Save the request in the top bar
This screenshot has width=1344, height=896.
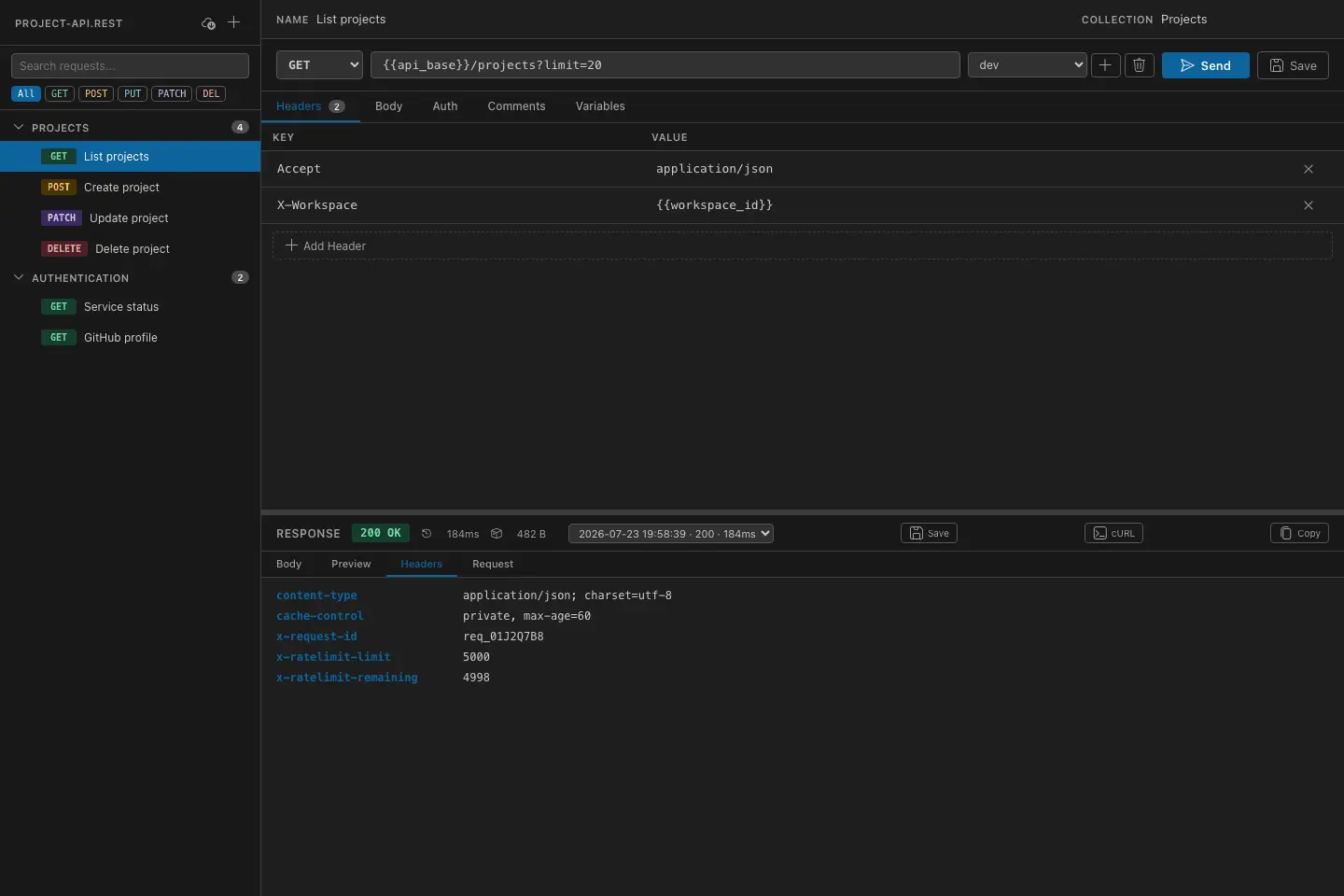pyautogui.click(x=1293, y=65)
